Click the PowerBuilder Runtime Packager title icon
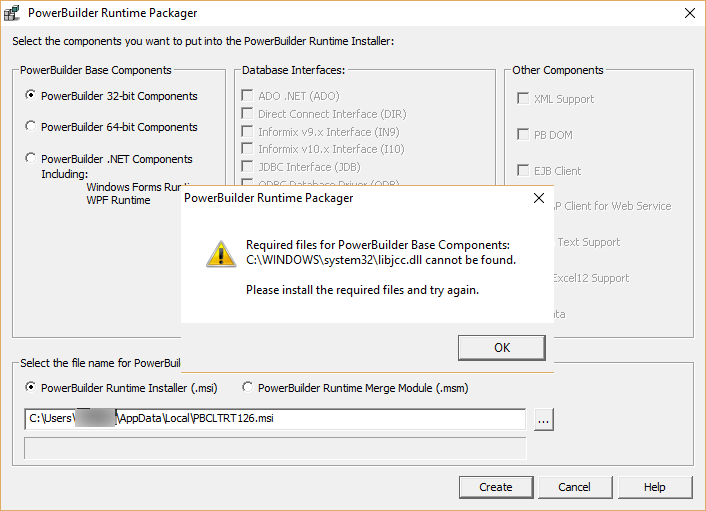Screen dimensions: 706x511 12,13
